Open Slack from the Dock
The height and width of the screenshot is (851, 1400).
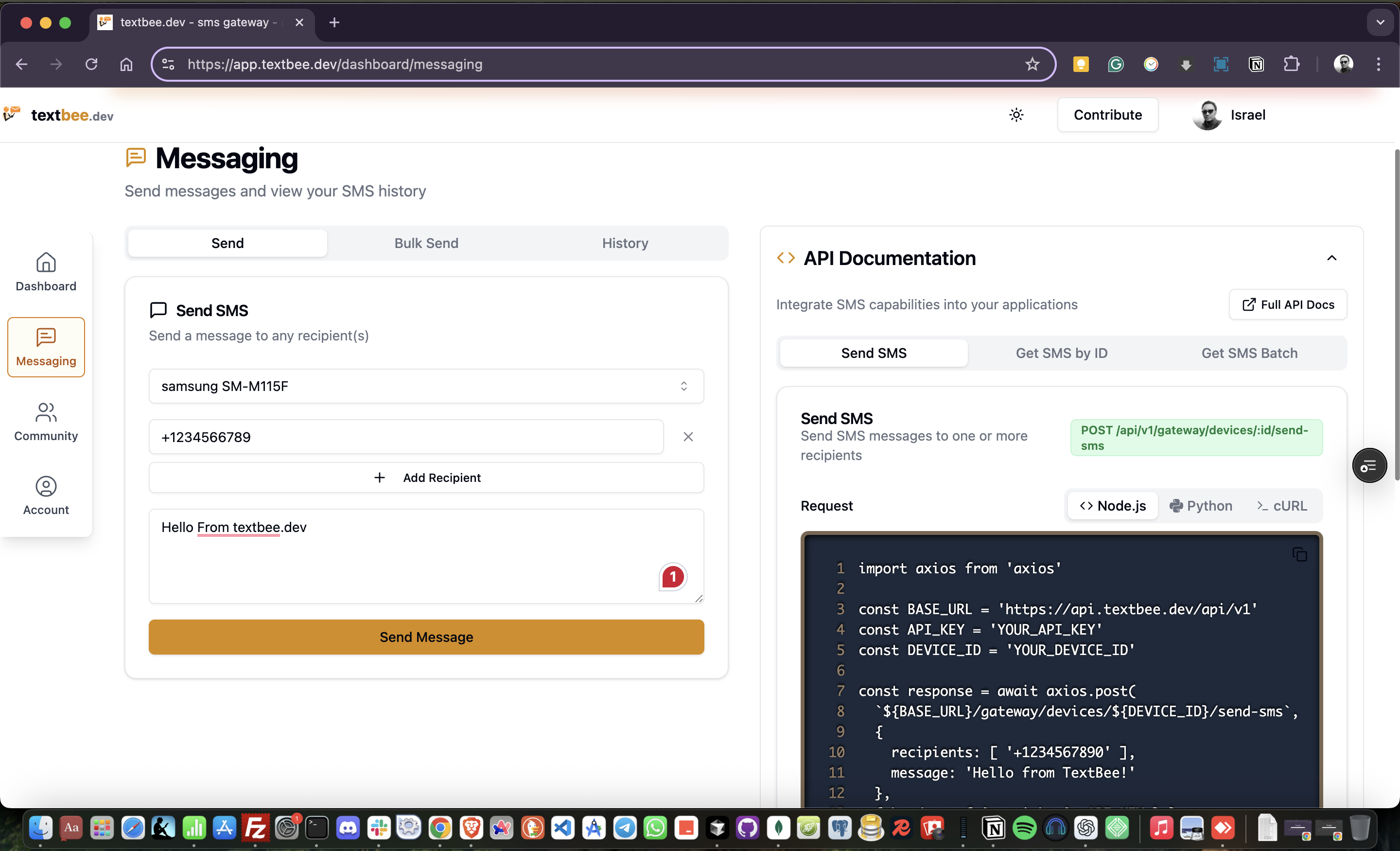click(x=378, y=828)
